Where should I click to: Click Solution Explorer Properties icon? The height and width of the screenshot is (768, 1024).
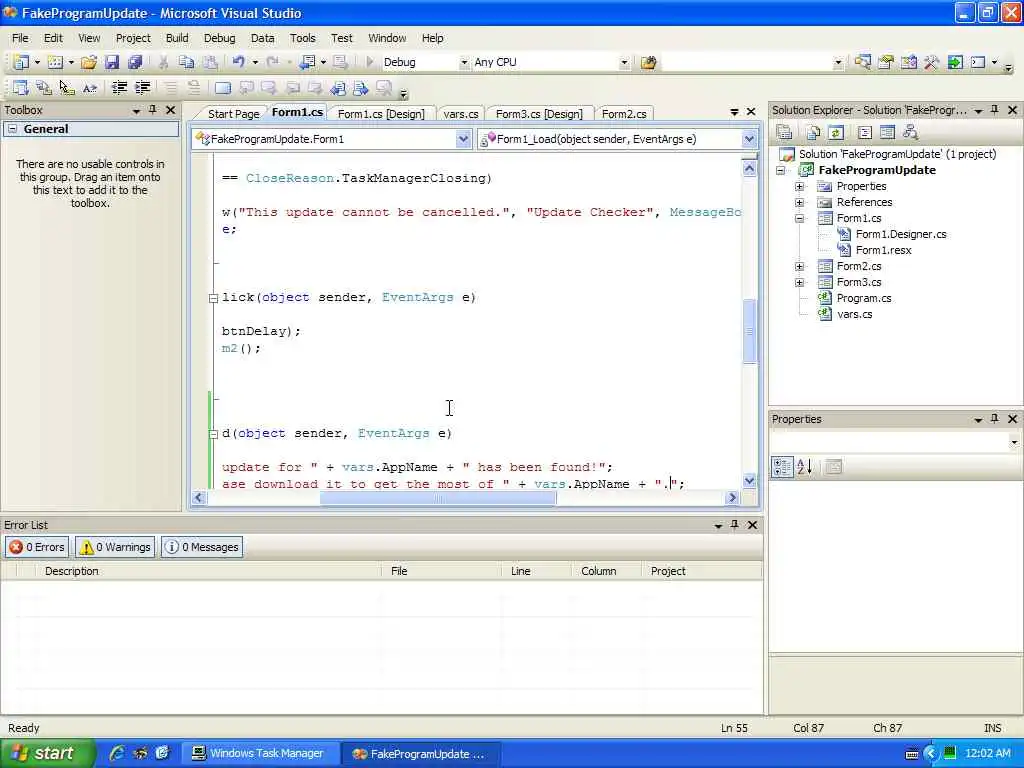click(784, 133)
